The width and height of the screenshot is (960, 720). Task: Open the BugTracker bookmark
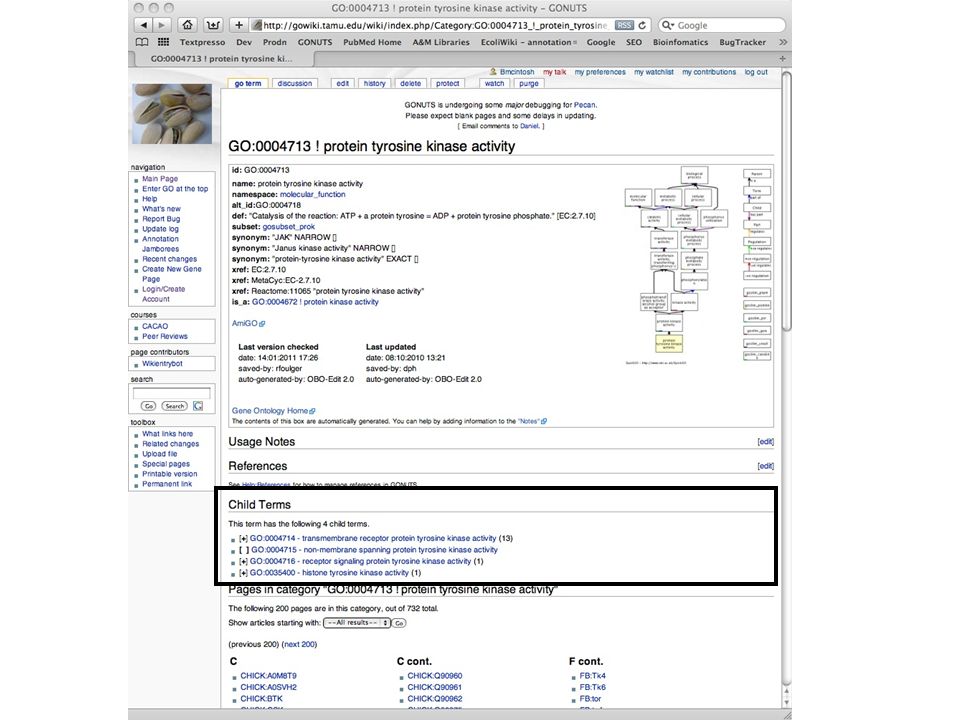pos(742,42)
